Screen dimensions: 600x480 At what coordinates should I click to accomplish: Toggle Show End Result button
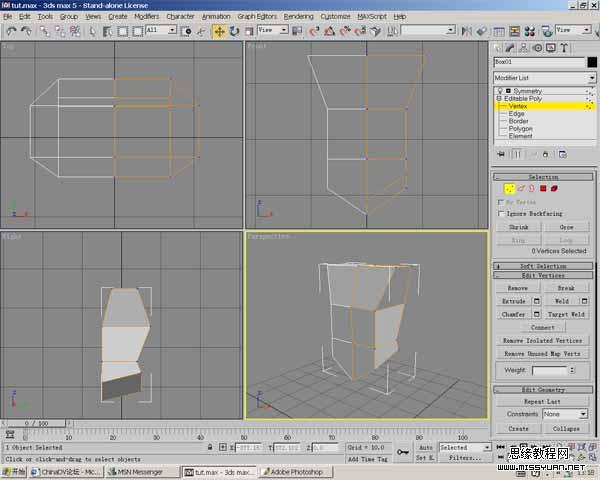point(517,154)
